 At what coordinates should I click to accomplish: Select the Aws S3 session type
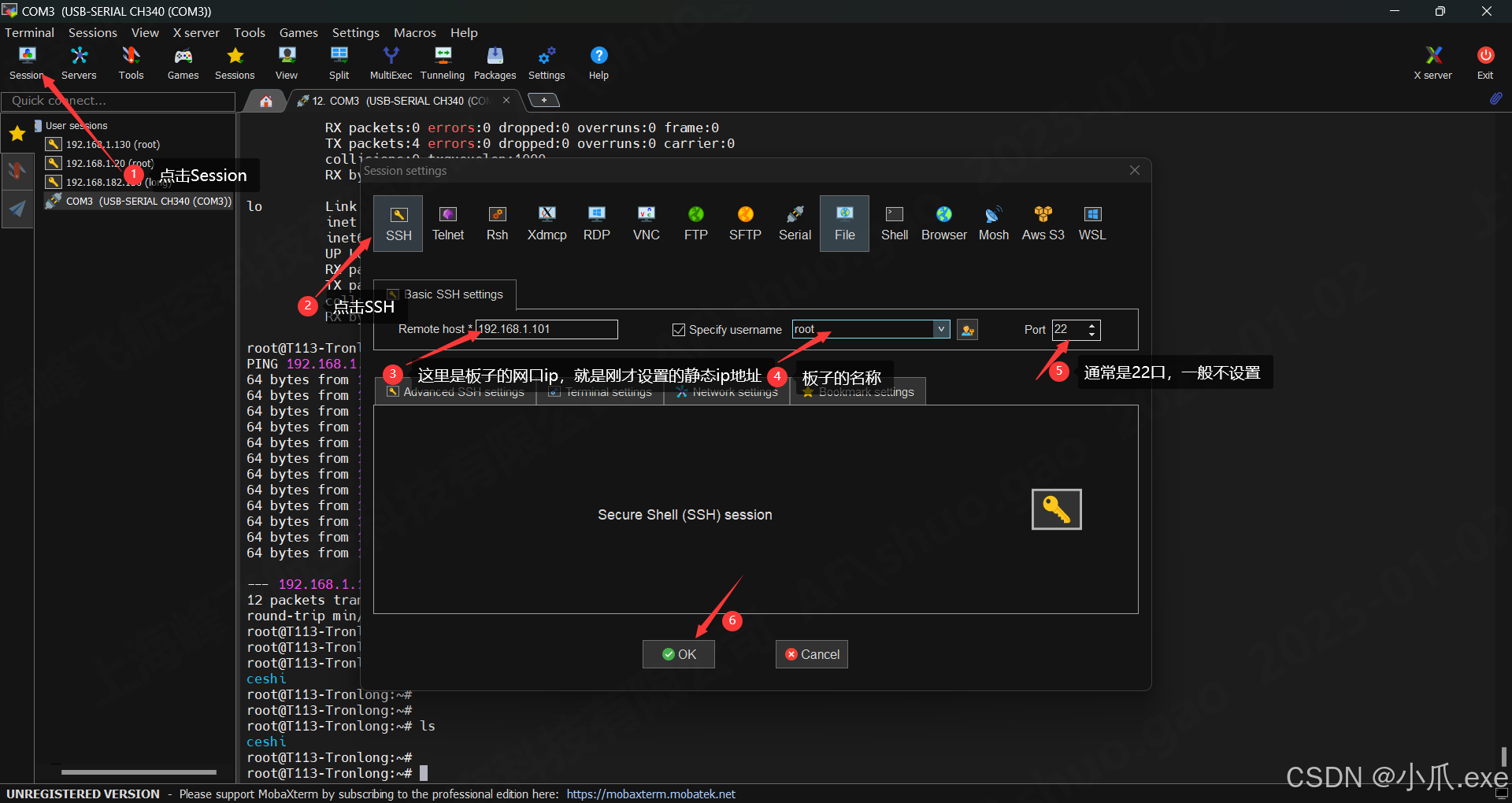coord(1043,224)
